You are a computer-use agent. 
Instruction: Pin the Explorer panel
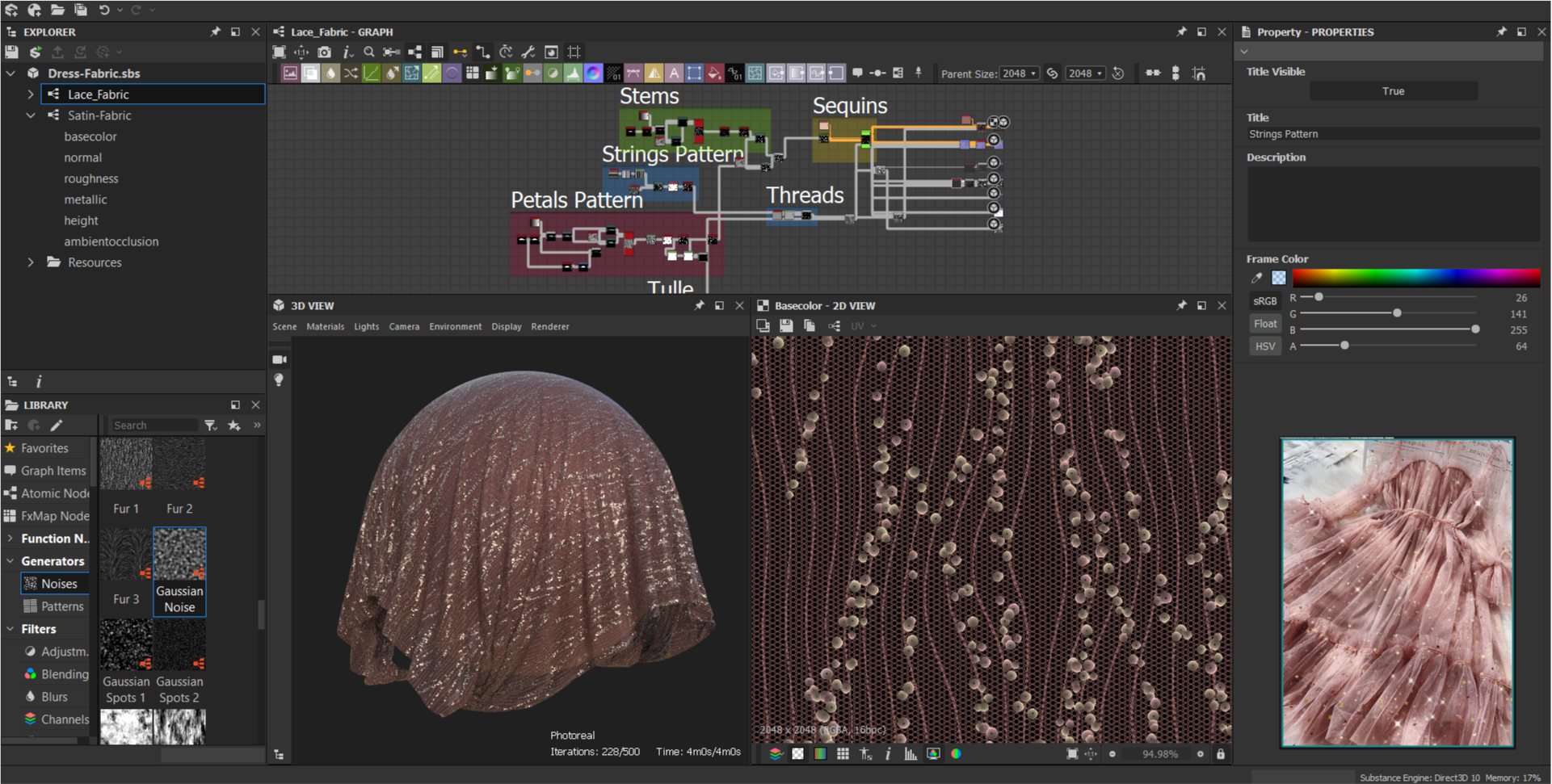coord(215,31)
